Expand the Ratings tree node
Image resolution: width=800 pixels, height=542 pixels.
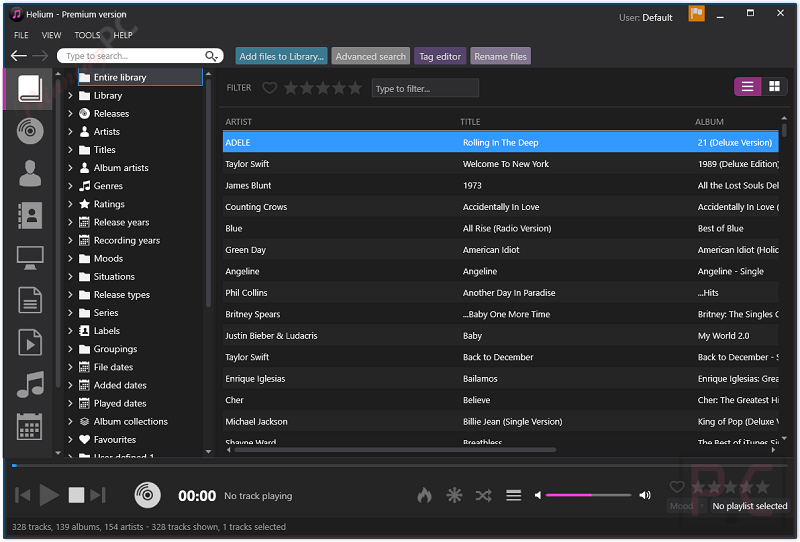coord(70,204)
